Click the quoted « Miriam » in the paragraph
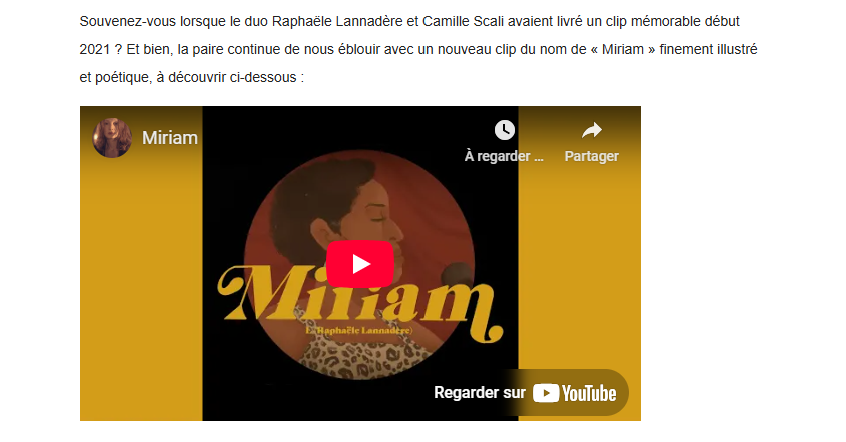This screenshot has width=846, height=442. tap(623, 50)
